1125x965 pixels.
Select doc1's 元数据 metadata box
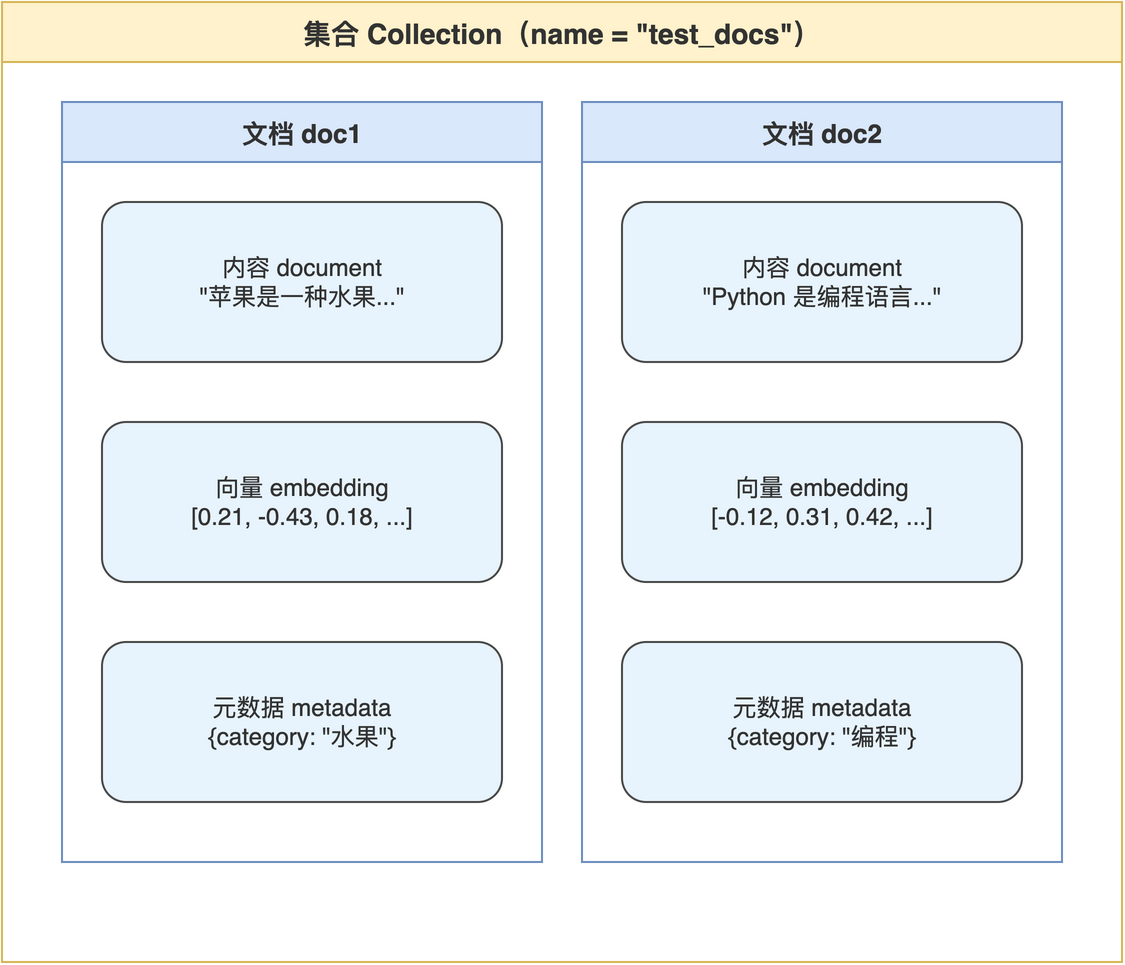(301, 722)
